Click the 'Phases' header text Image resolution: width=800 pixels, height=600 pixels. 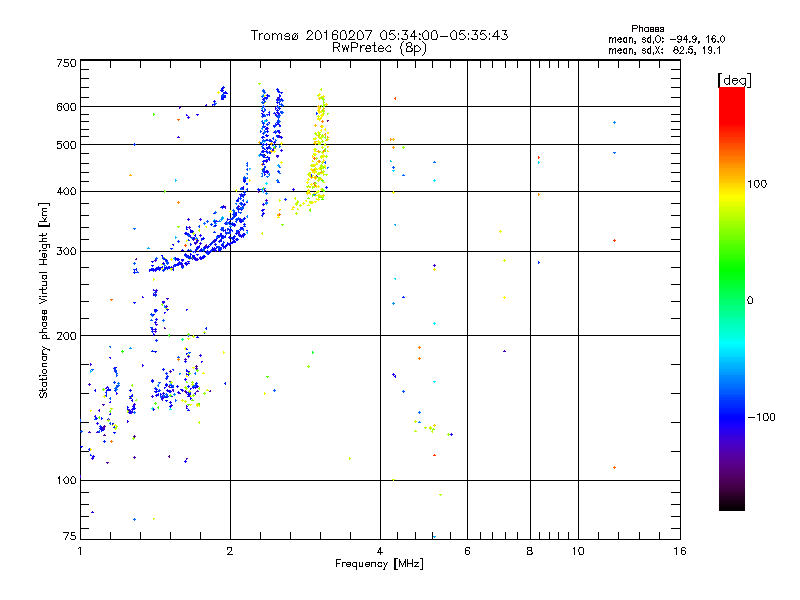point(647,29)
